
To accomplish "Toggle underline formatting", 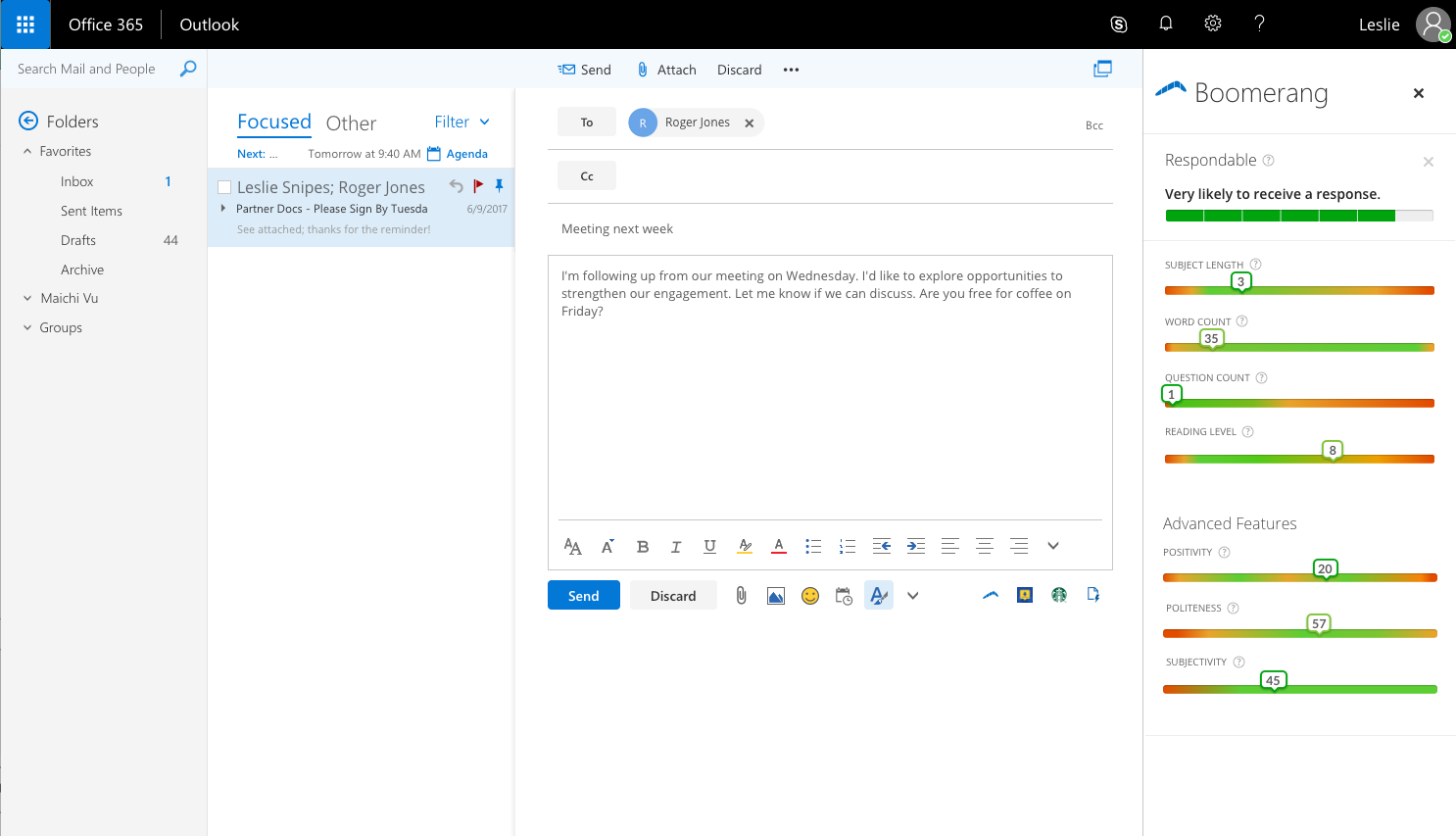I will tap(710, 547).
